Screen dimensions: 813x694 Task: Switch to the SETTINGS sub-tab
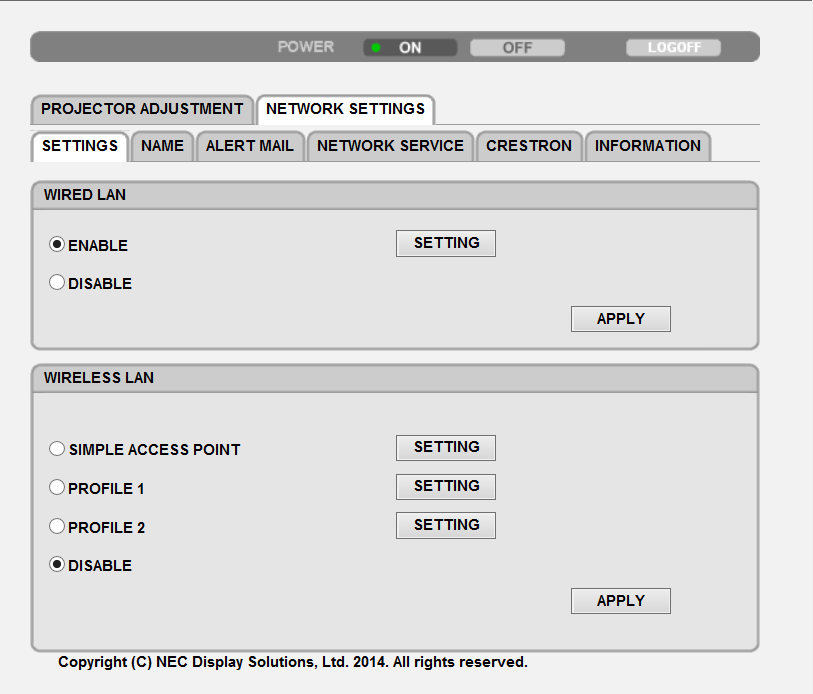(80, 146)
